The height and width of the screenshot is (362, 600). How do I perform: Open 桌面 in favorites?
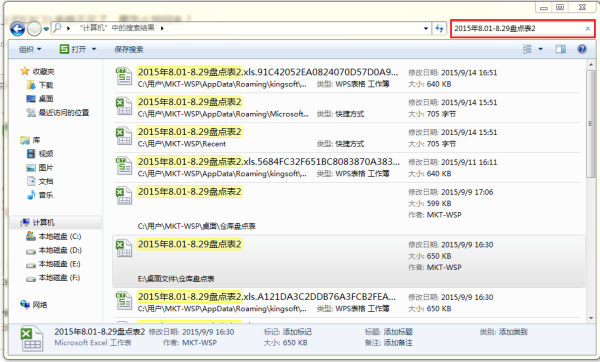(x=40, y=99)
